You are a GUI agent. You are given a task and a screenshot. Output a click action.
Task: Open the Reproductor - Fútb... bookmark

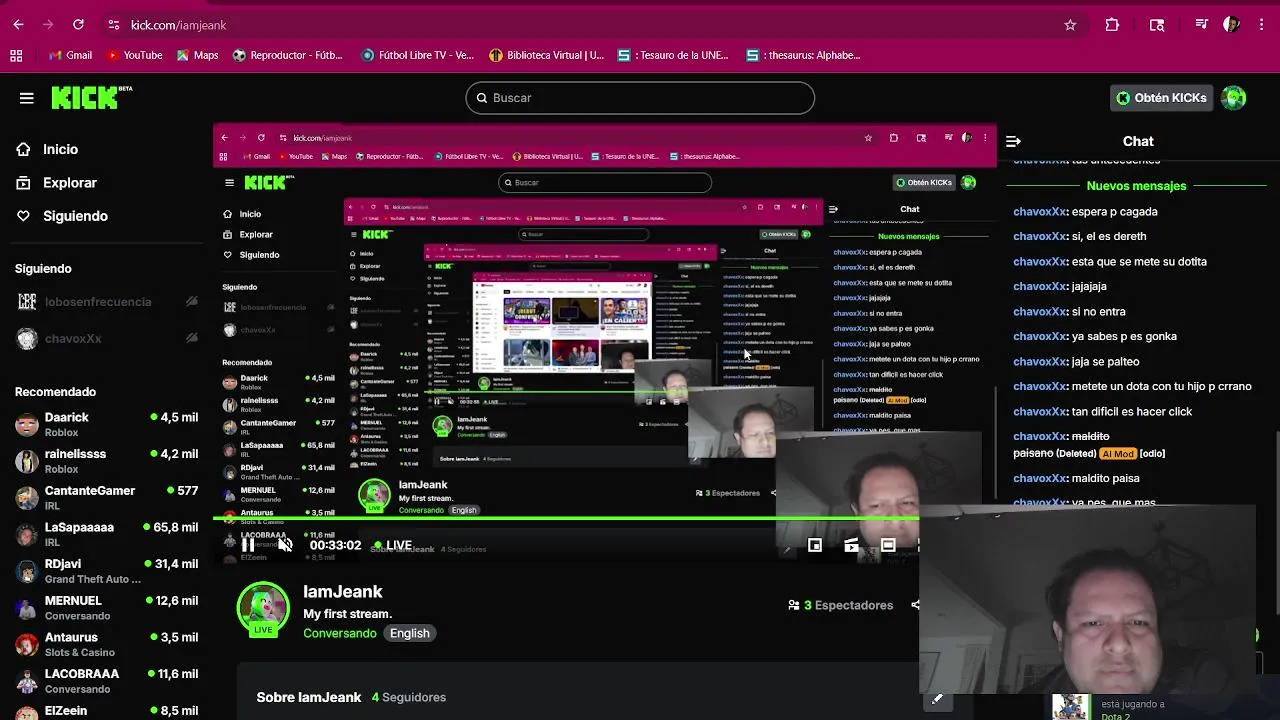tap(288, 55)
